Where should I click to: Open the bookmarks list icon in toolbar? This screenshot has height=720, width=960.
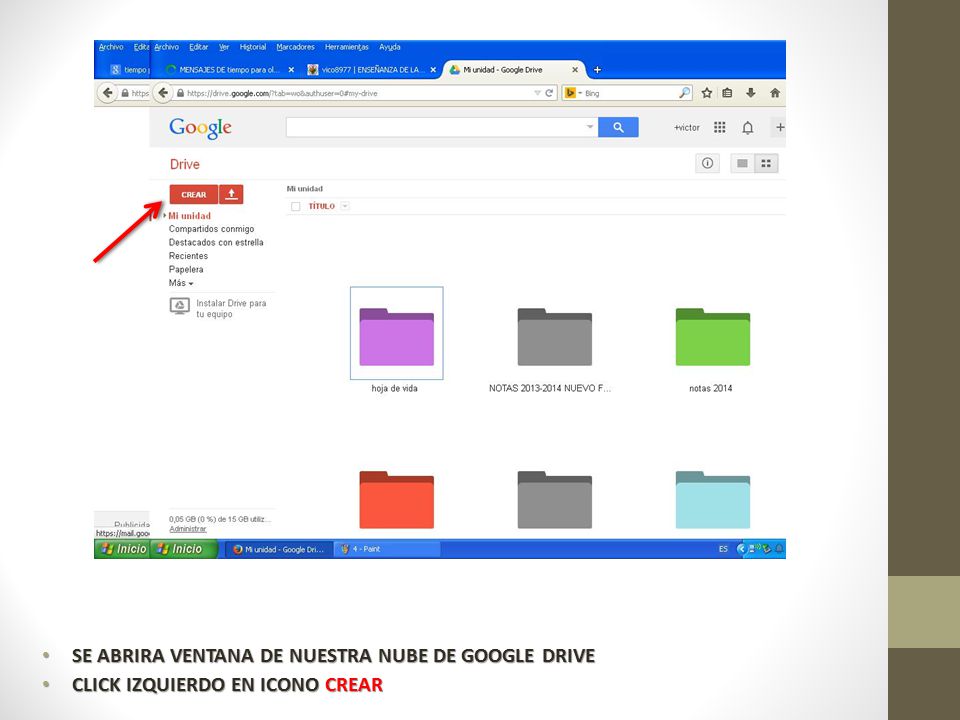point(727,93)
